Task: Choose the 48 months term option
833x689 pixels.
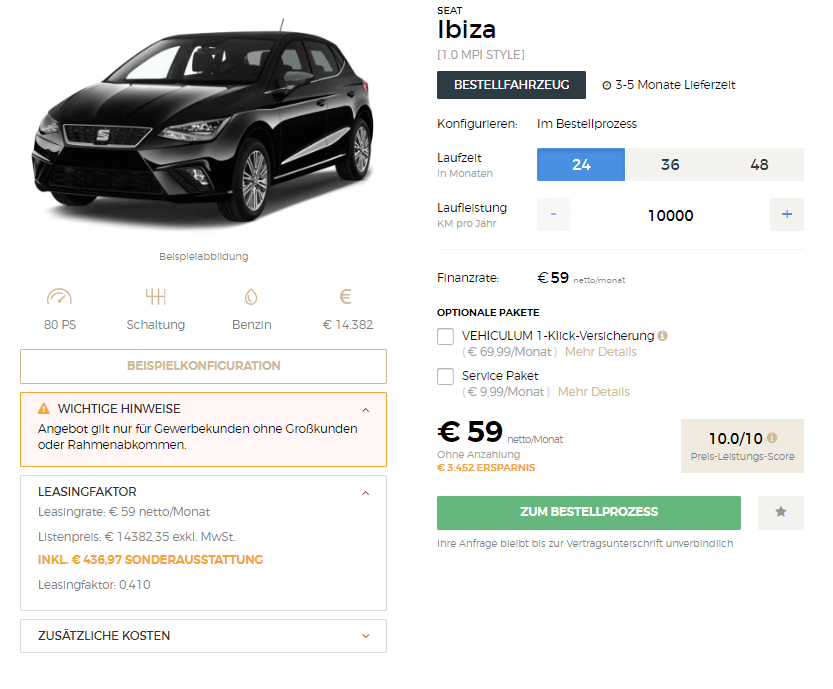Action: (x=759, y=165)
